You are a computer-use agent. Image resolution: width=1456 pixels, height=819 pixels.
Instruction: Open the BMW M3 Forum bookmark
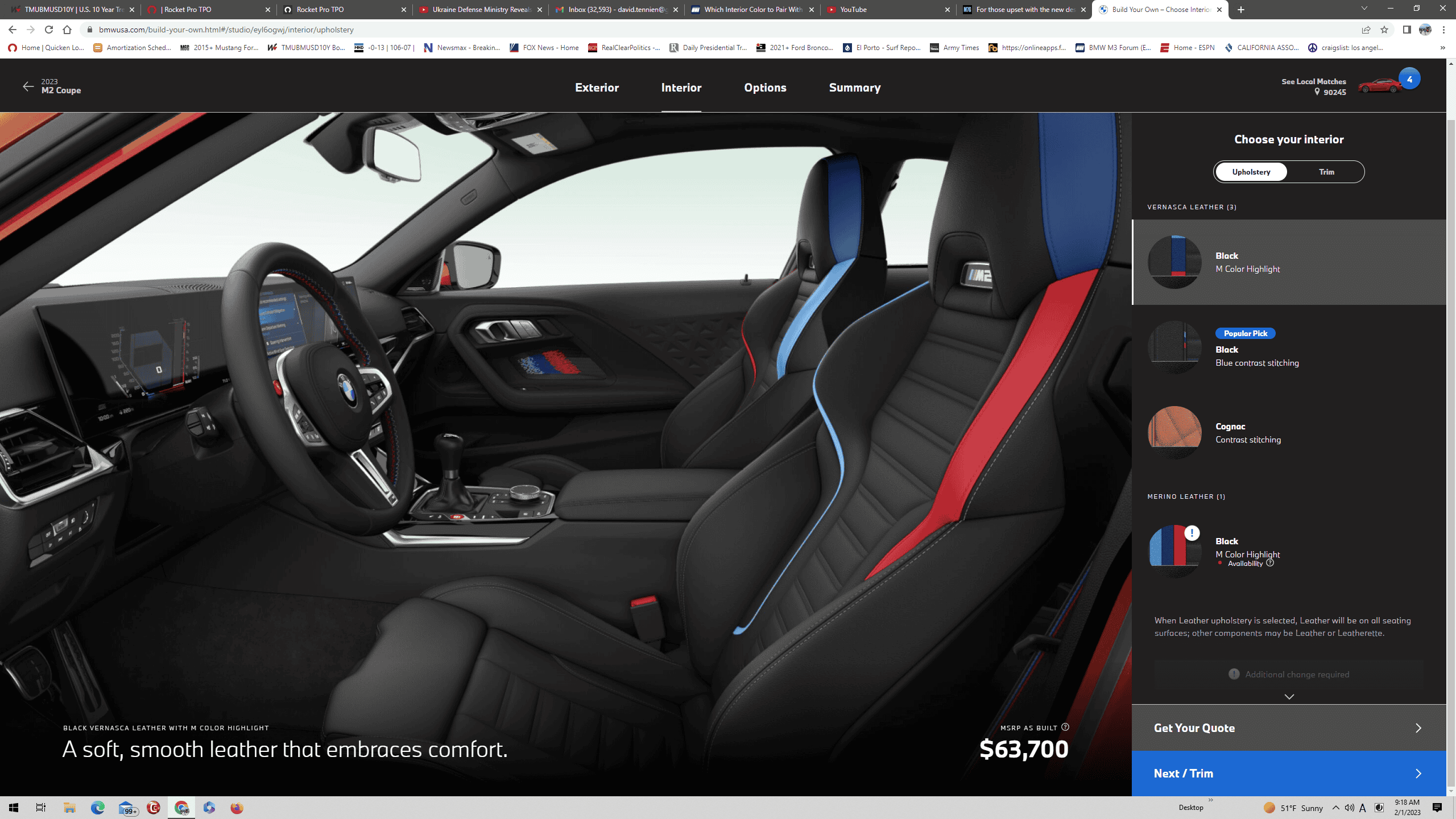pos(1113,48)
